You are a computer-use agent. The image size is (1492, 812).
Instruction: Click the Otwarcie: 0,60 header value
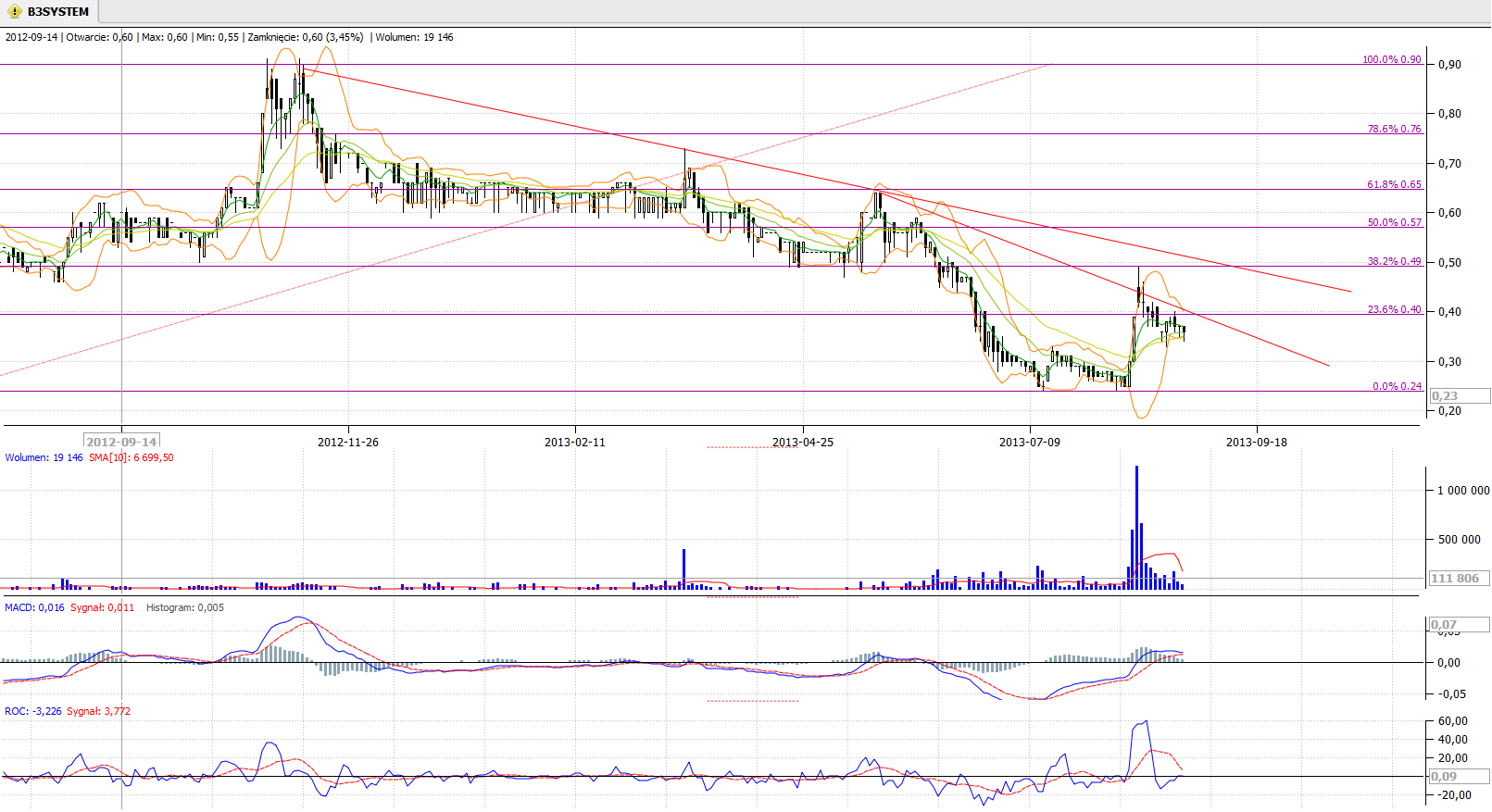click(99, 37)
